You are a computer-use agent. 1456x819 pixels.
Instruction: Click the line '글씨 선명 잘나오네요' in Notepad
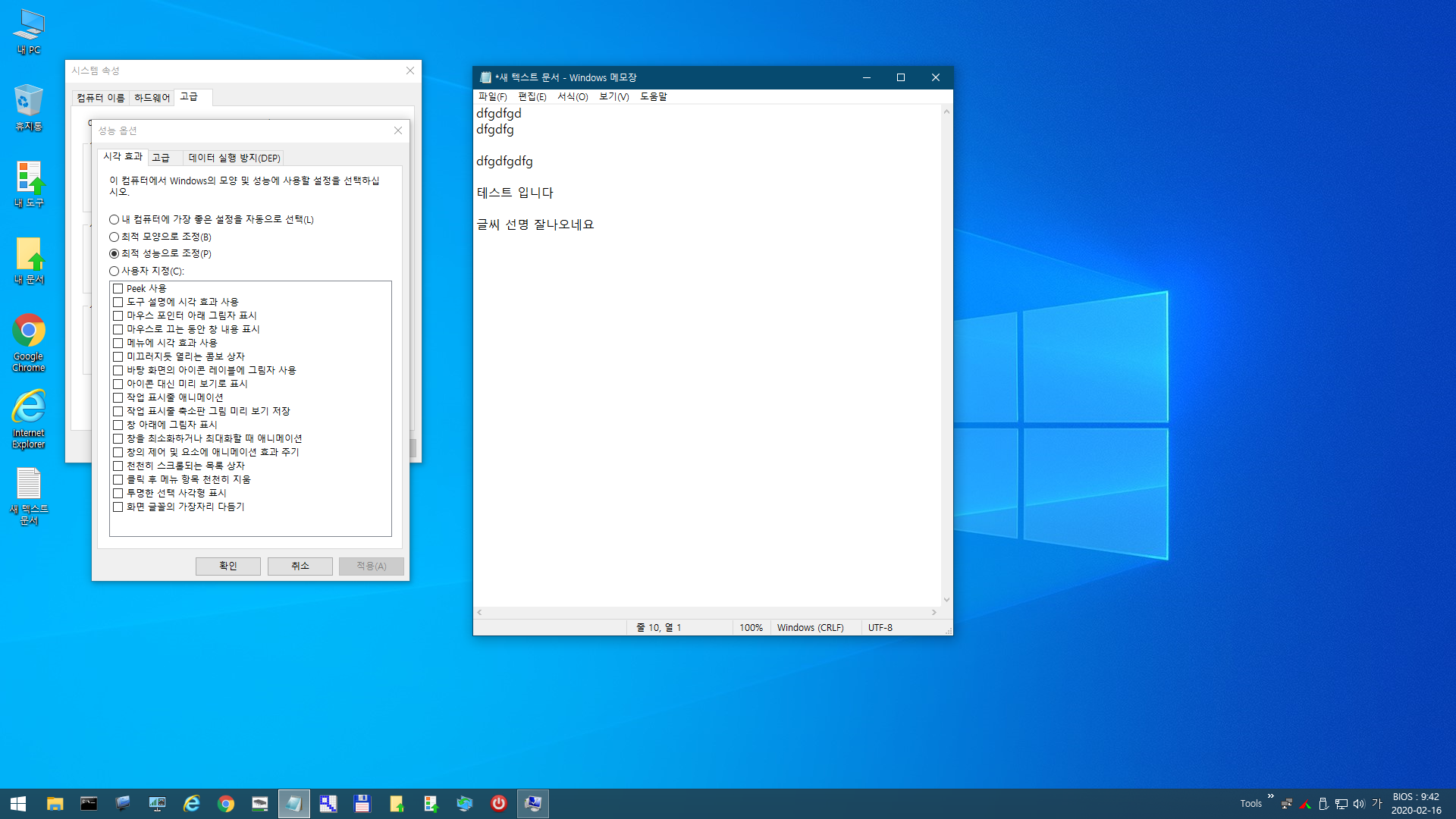point(535,224)
